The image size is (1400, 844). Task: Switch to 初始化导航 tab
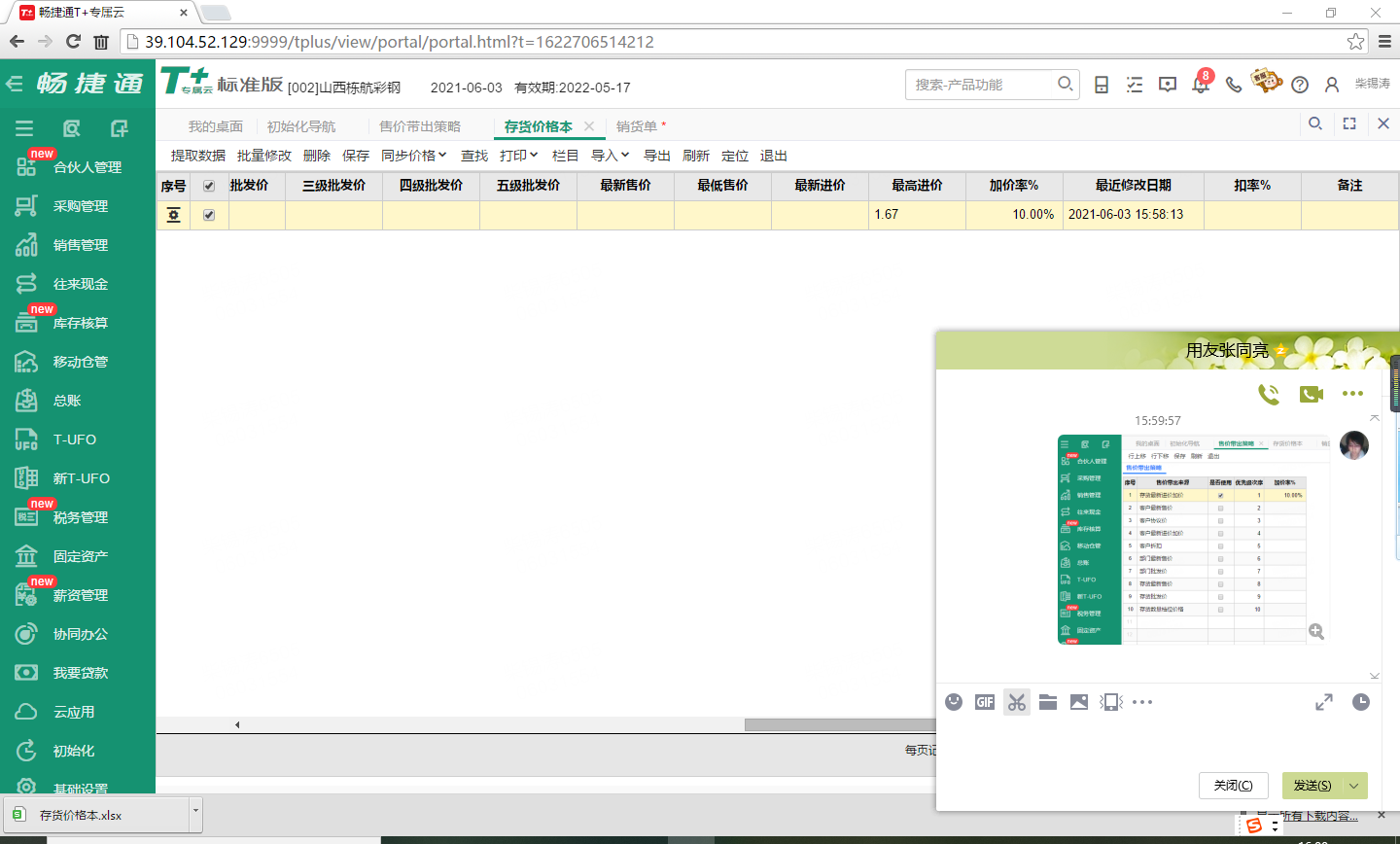pyautogui.click(x=301, y=126)
